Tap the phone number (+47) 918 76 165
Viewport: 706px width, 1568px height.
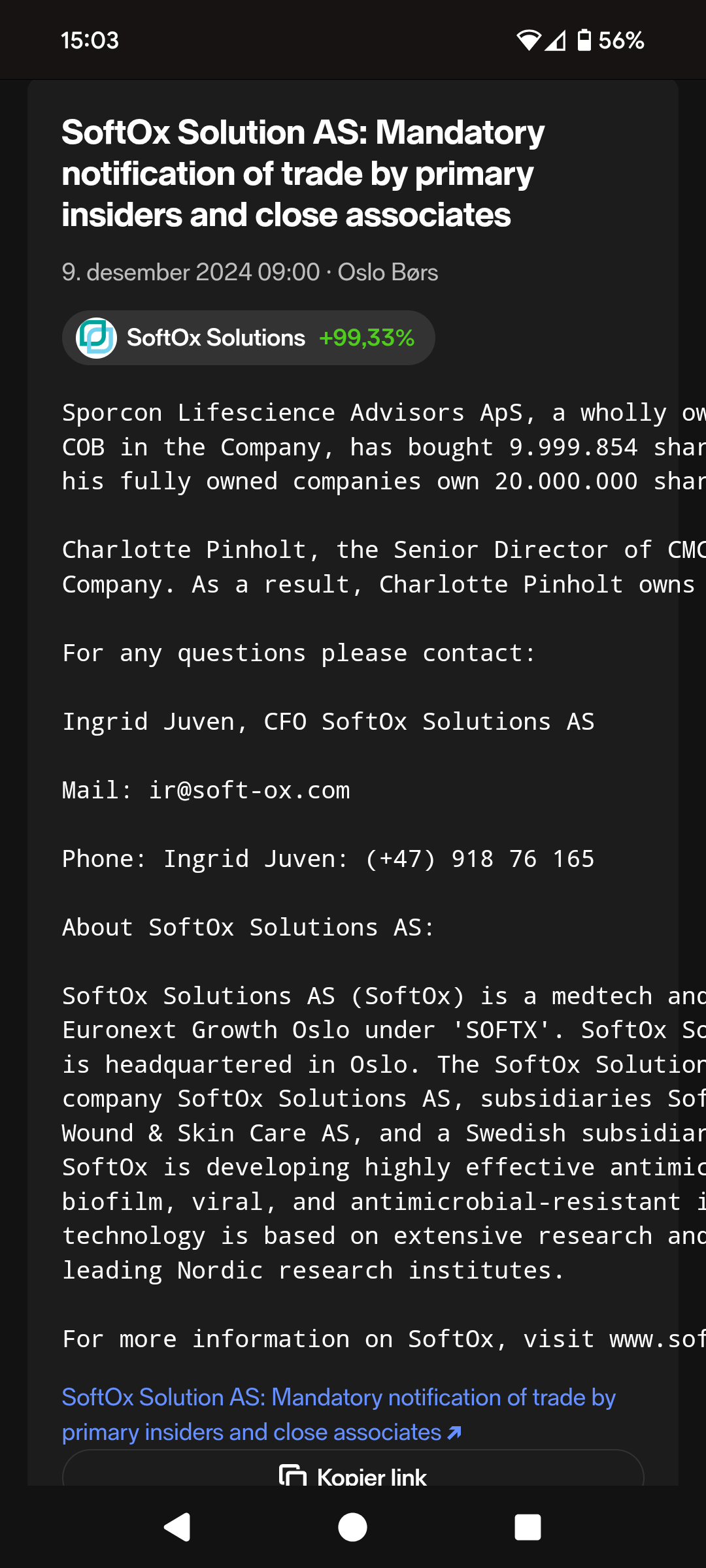pos(480,859)
